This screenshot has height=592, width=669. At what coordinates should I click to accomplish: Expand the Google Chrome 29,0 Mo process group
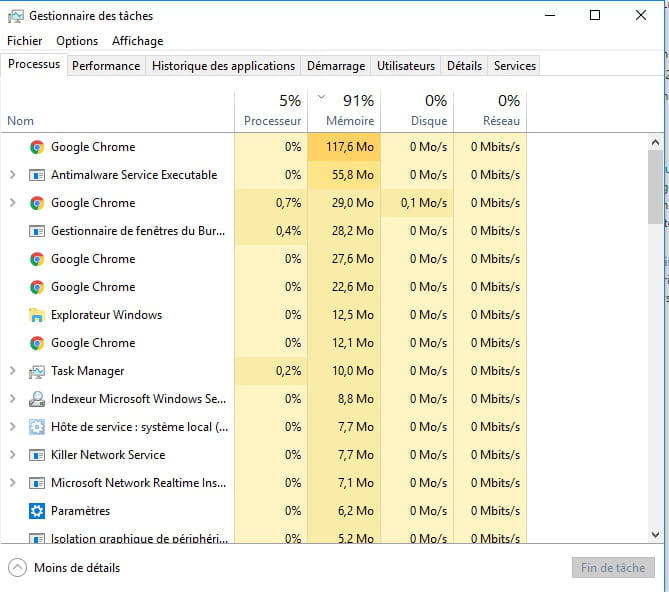click(12, 203)
